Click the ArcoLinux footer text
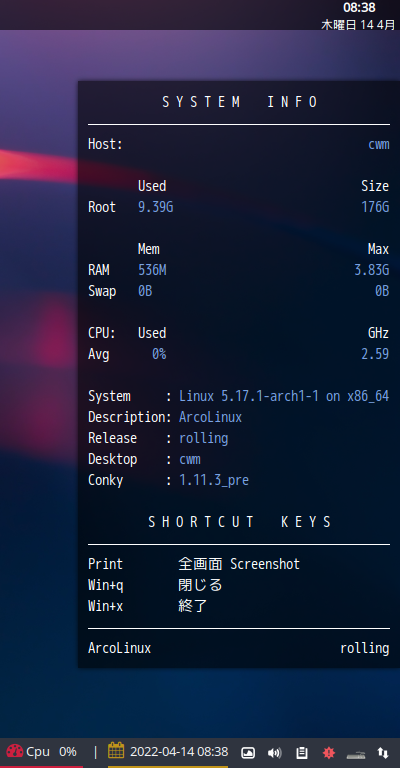Viewport: 400px width, 768px height. pos(119,648)
